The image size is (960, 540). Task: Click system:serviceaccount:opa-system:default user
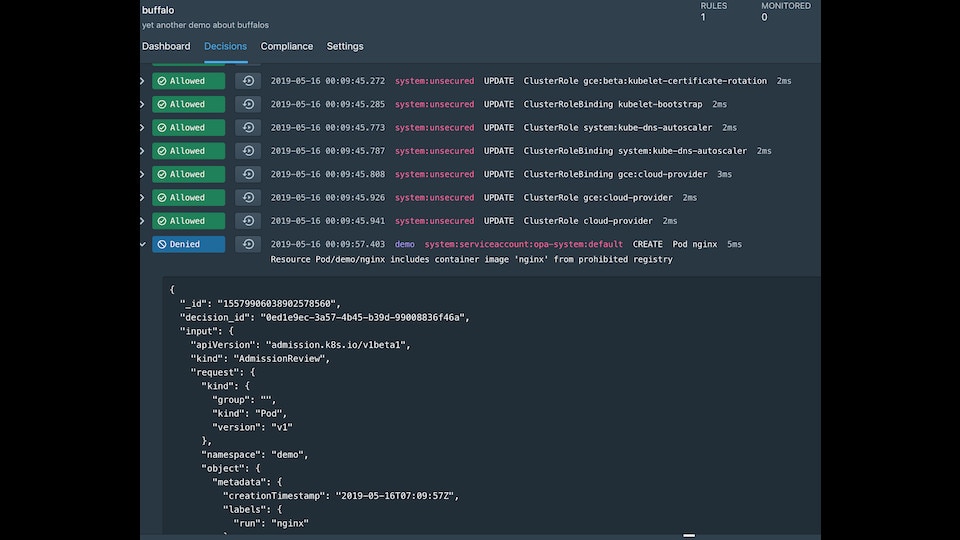pos(523,244)
